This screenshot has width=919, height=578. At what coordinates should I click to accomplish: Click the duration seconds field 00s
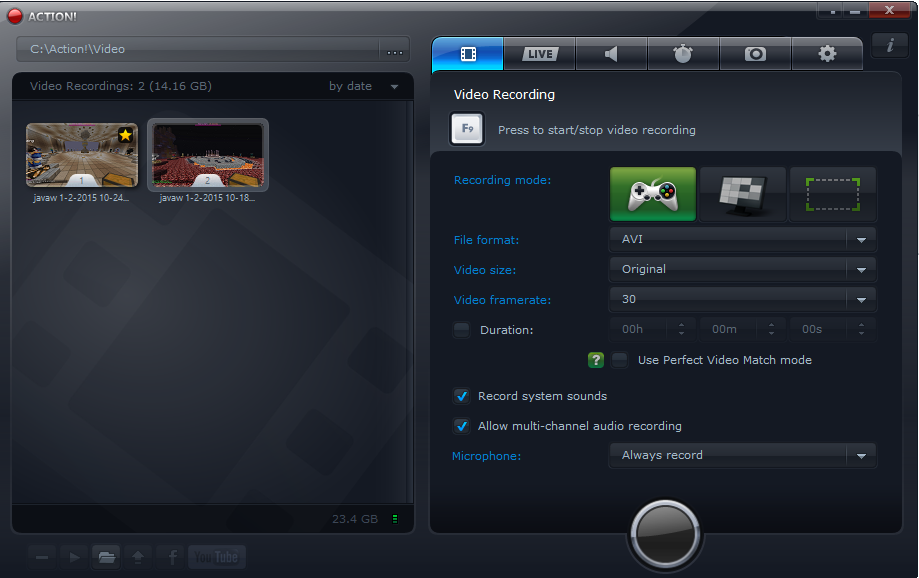[818, 329]
